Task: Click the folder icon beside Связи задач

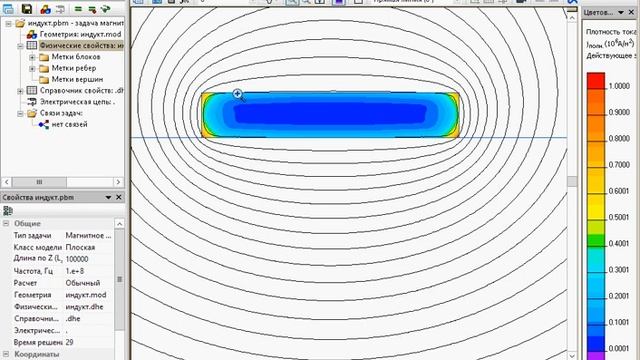Action: [31, 113]
